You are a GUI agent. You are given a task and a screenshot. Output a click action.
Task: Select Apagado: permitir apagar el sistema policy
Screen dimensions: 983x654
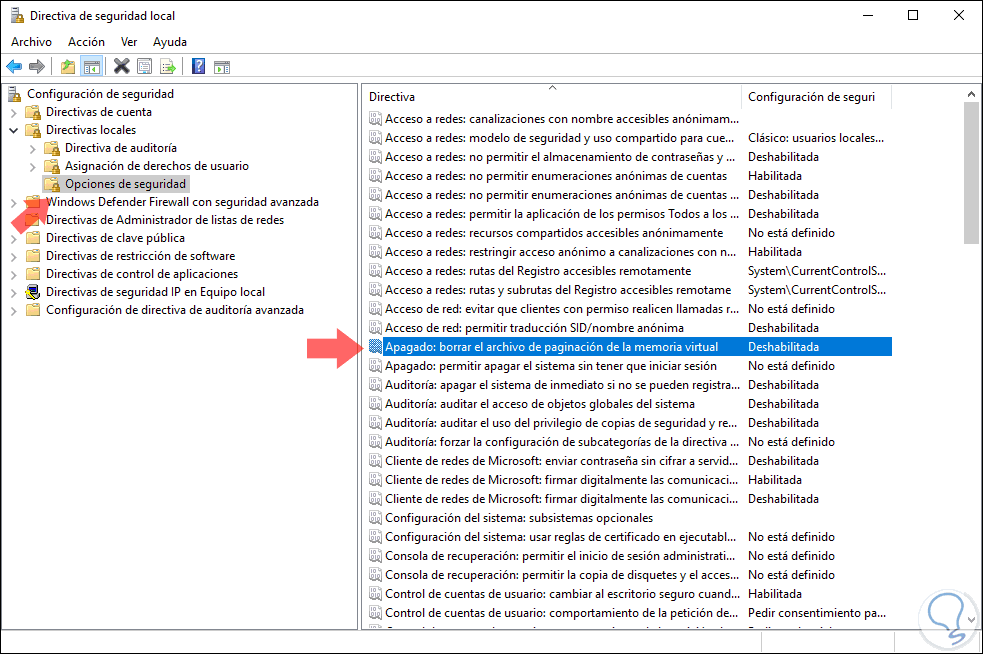(x=550, y=366)
